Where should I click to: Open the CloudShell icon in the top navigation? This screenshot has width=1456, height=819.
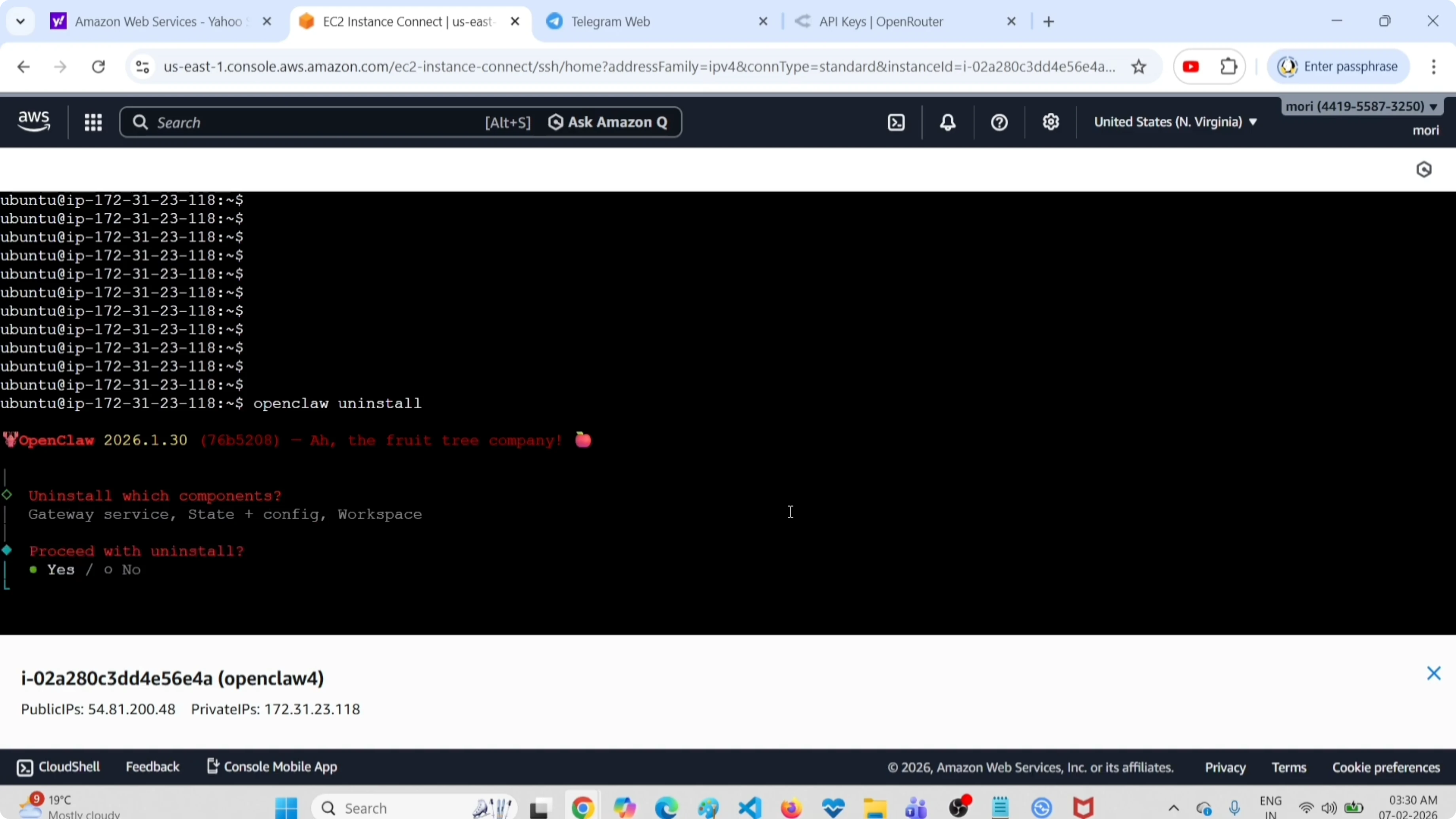pos(897,122)
